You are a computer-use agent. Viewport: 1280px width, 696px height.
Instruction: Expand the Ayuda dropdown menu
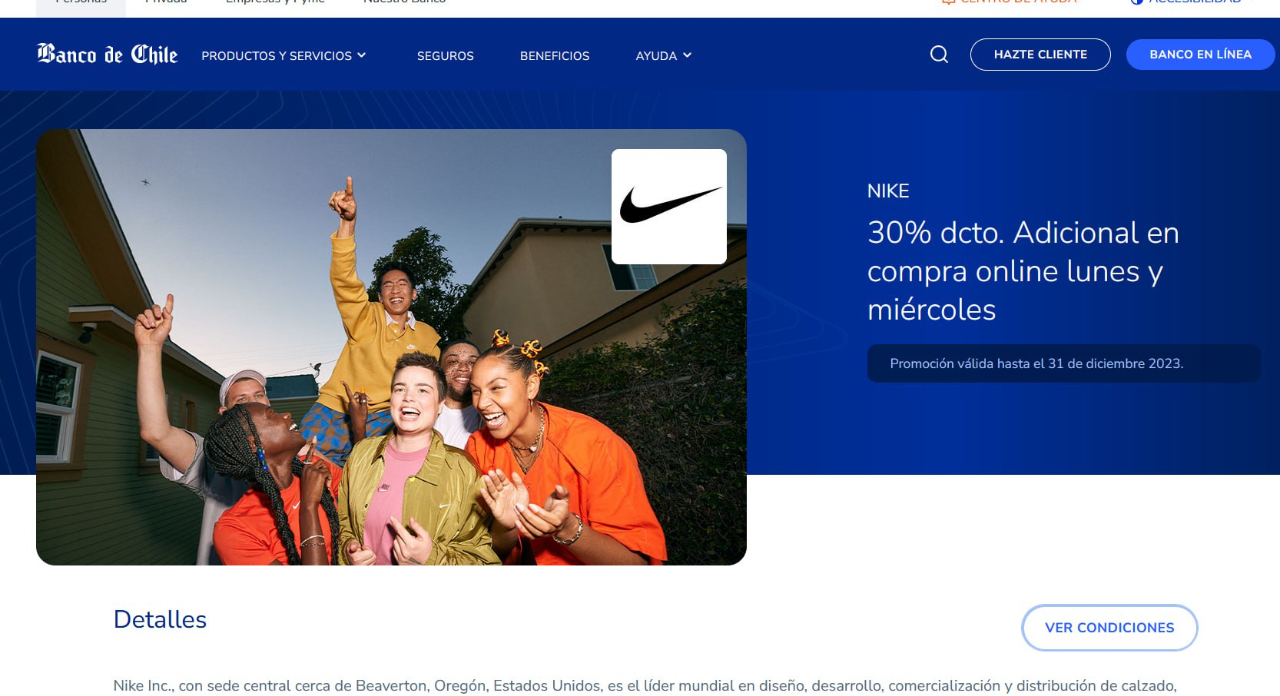point(664,56)
